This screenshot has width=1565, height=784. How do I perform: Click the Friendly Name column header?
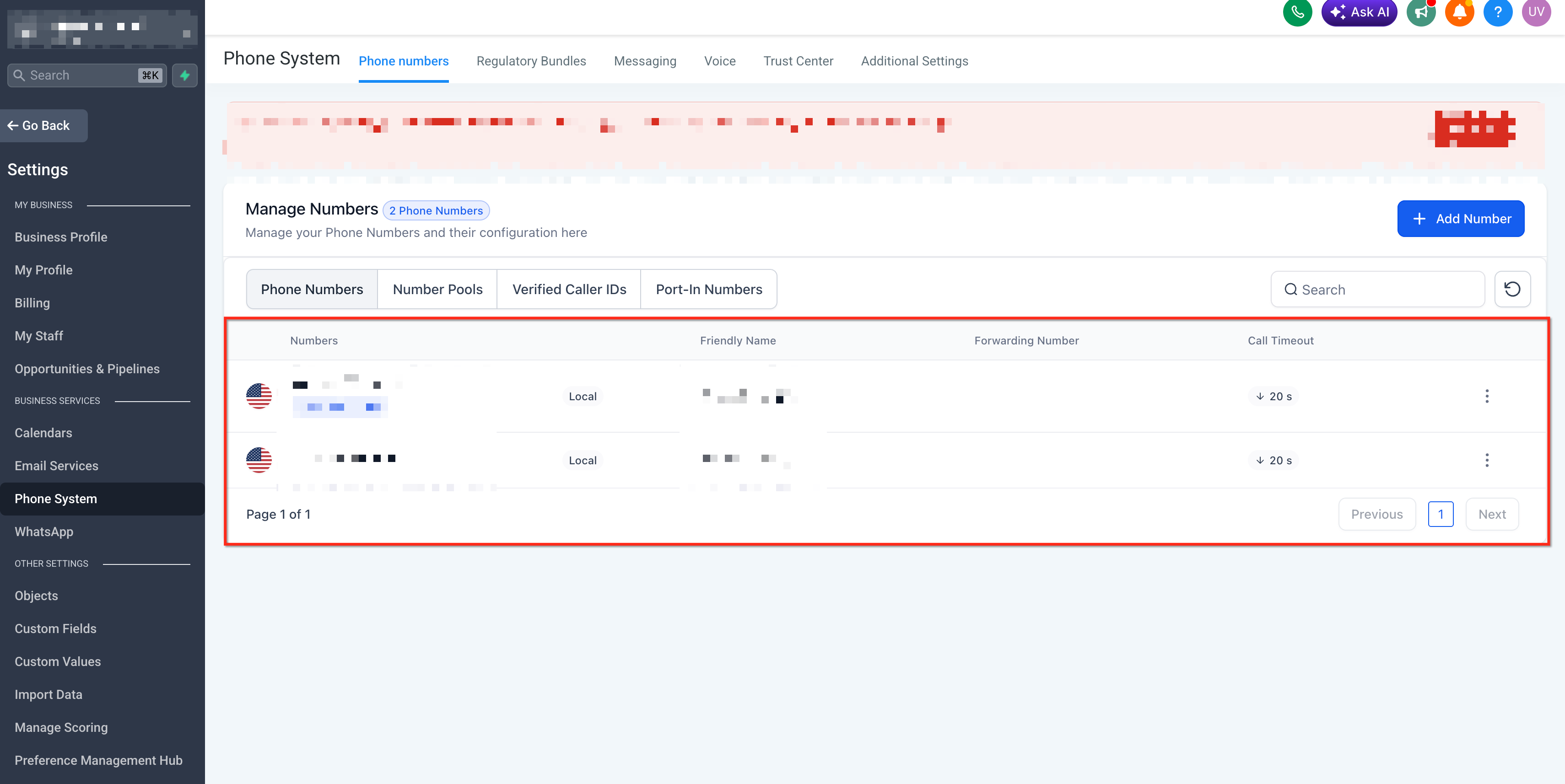click(x=738, y=341)
